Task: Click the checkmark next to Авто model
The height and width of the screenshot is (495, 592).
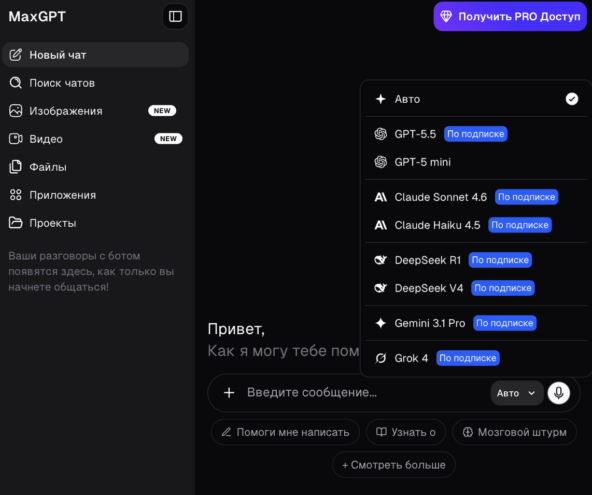Action: [572, 99]
